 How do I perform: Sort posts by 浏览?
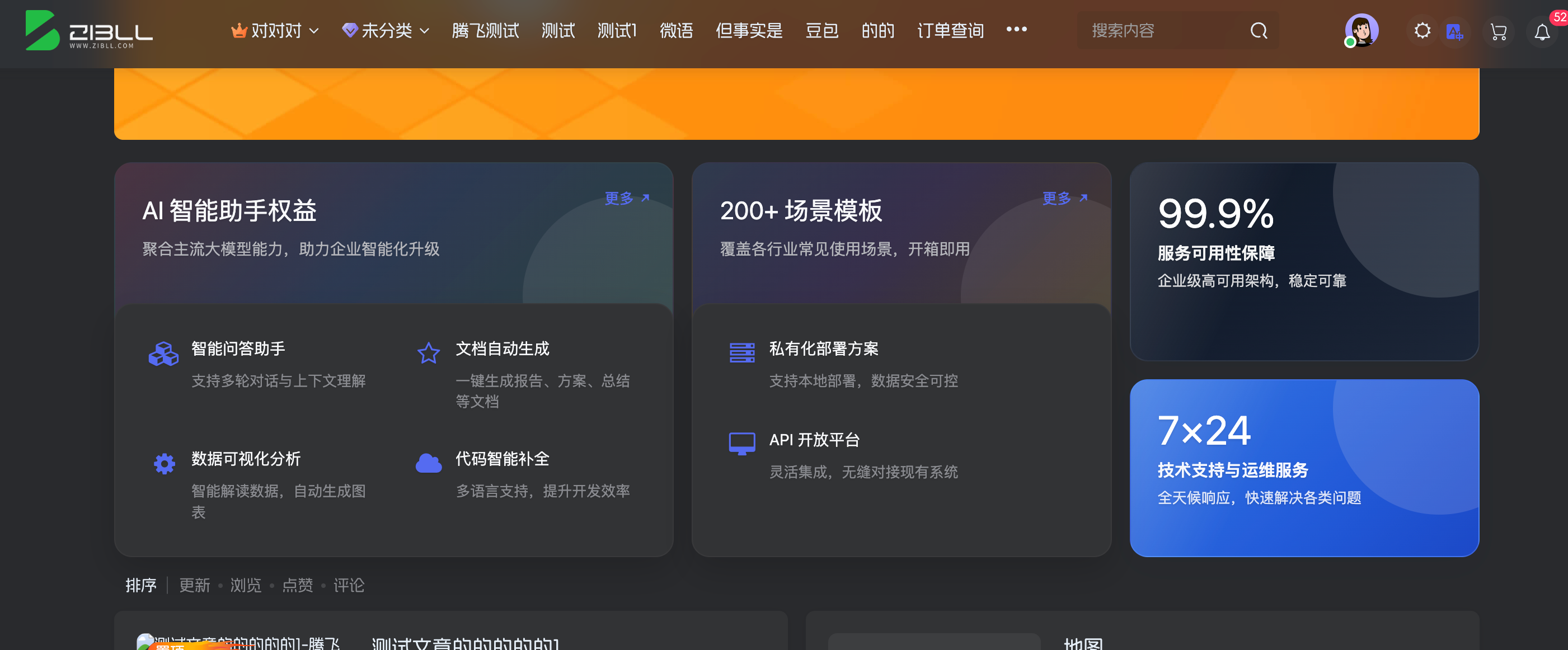[x=245, y=586]
